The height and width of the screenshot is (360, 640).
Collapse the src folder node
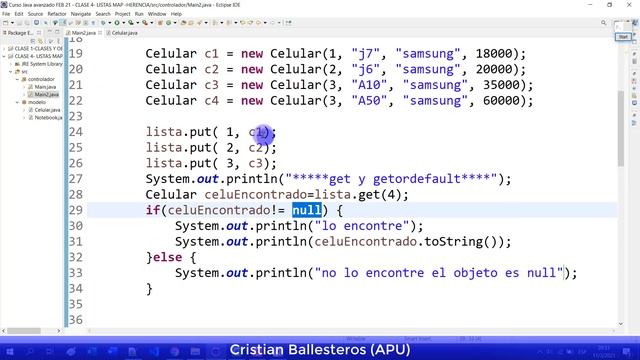pyautogui.click(x=11, y=72)
